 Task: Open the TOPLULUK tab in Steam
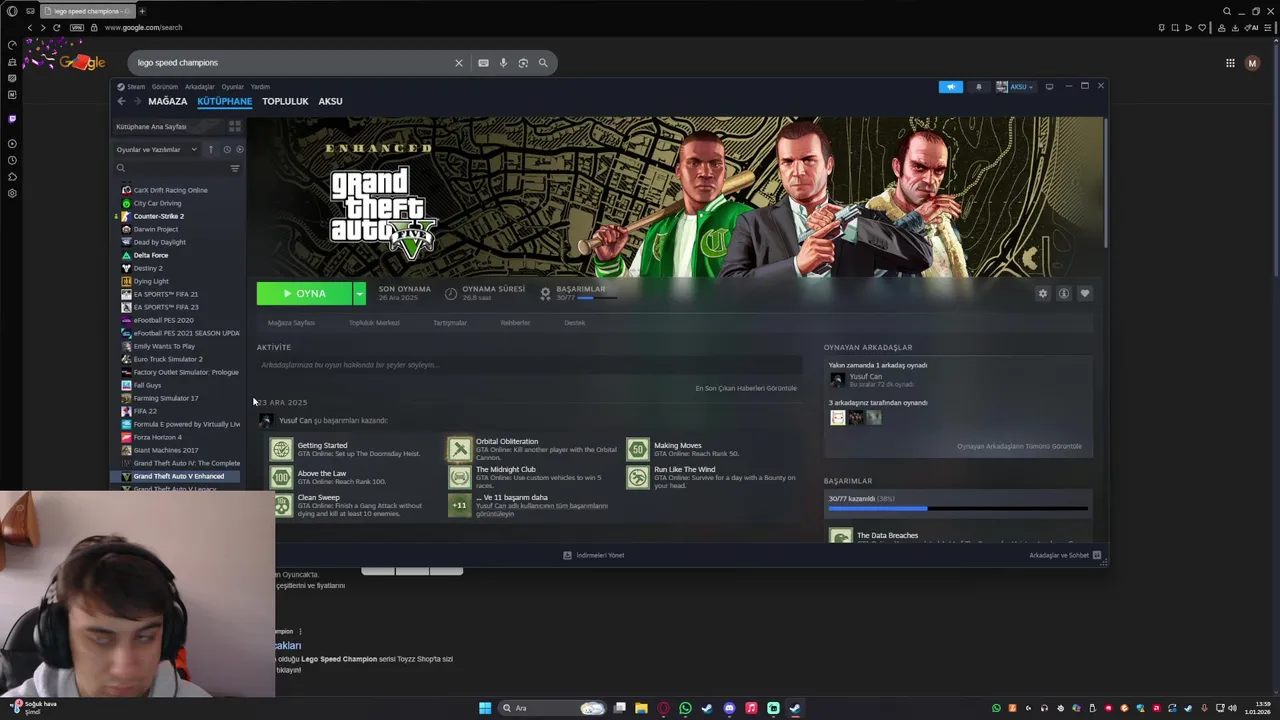[285, 101]
